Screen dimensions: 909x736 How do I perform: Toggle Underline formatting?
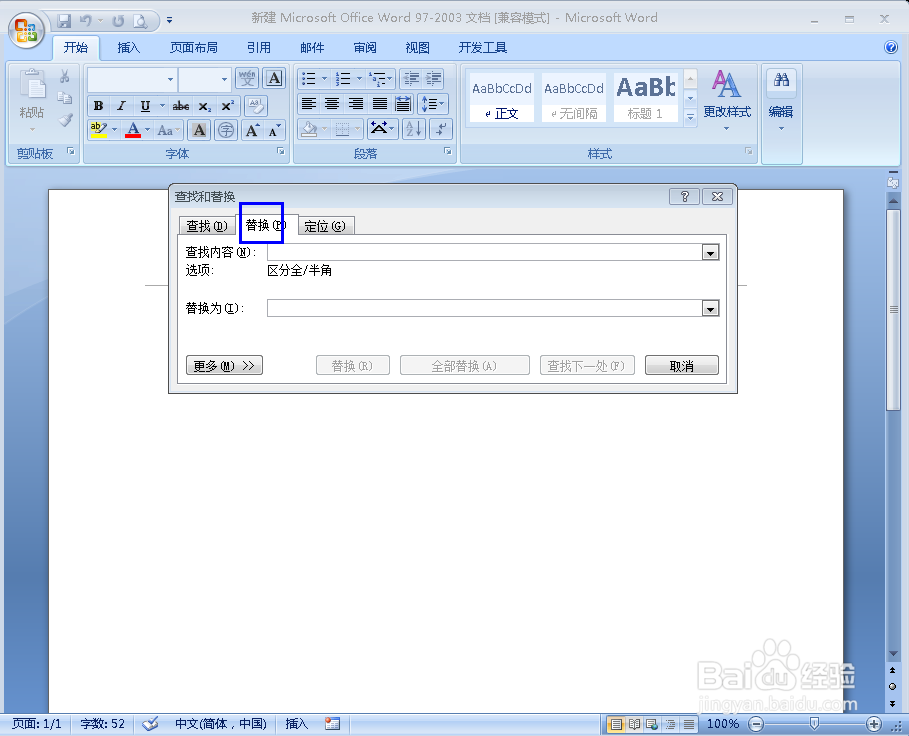145,105
